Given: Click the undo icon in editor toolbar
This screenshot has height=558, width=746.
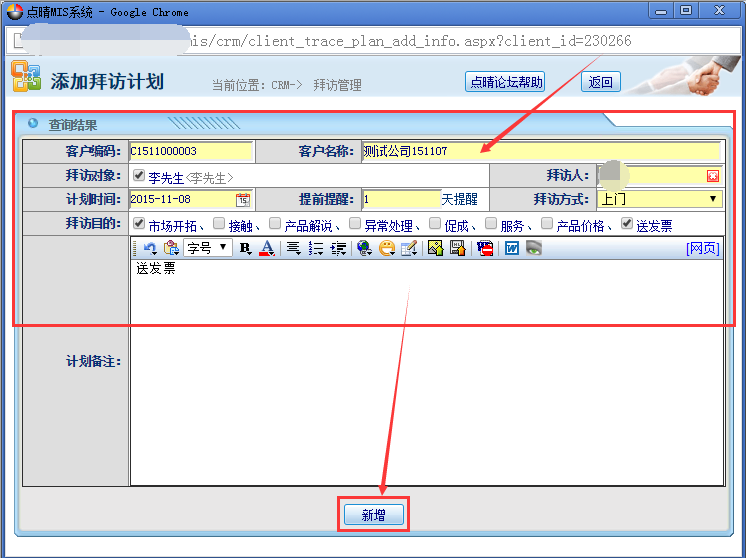Looking at the screenshot, I should pos(150,248).
